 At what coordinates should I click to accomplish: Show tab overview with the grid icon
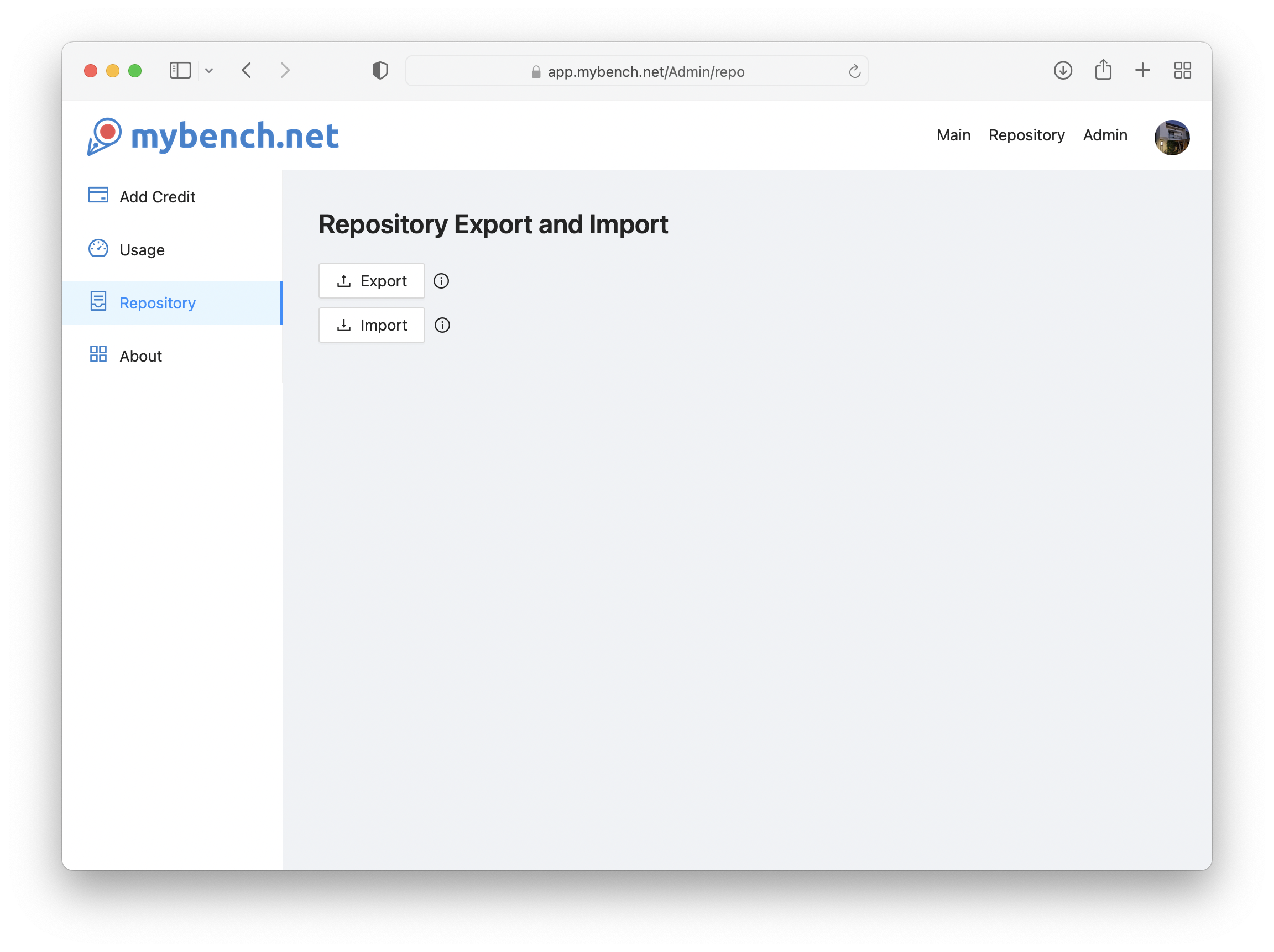tap(1182, 70)
